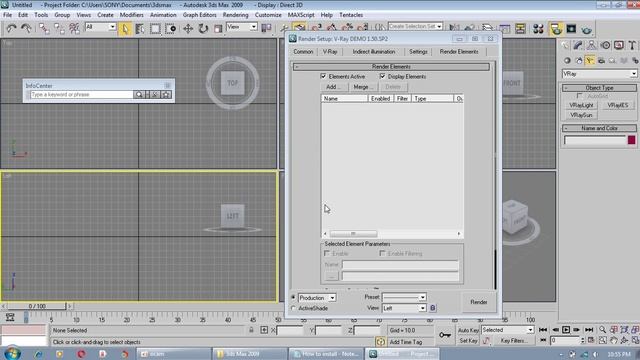Uncheck the Elements Active checkbox
640x360 pixels.
click(x=323, y=76)
